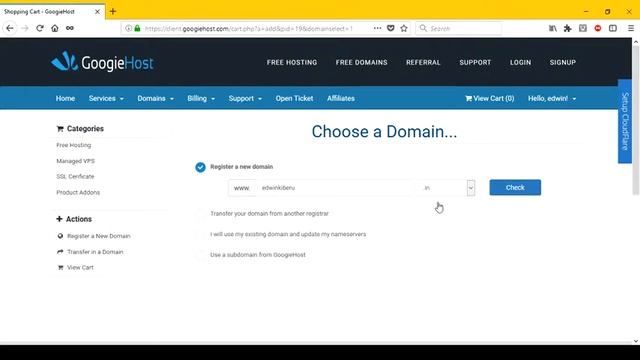The image size is (640, 360).
Task: Click the domain name input field
Action: [337, 188]
